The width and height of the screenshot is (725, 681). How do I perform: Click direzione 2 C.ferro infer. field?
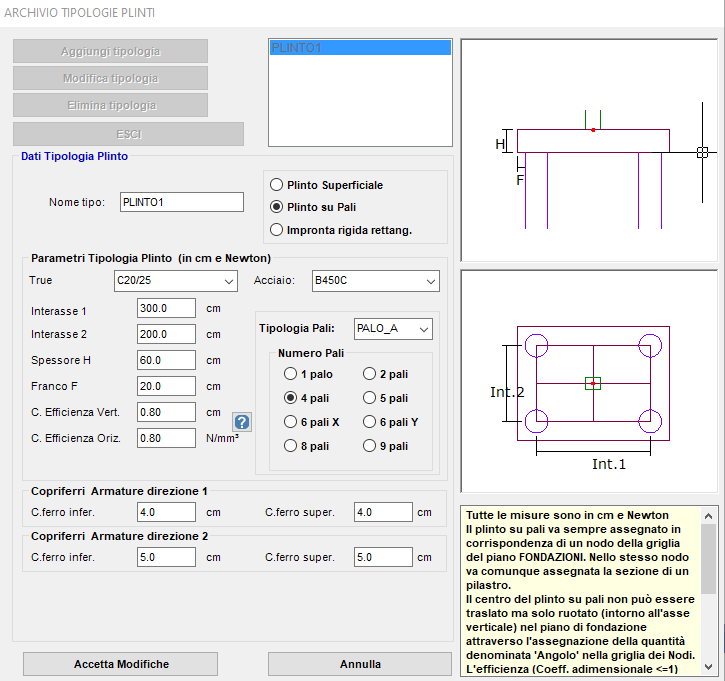click(166, 557)
